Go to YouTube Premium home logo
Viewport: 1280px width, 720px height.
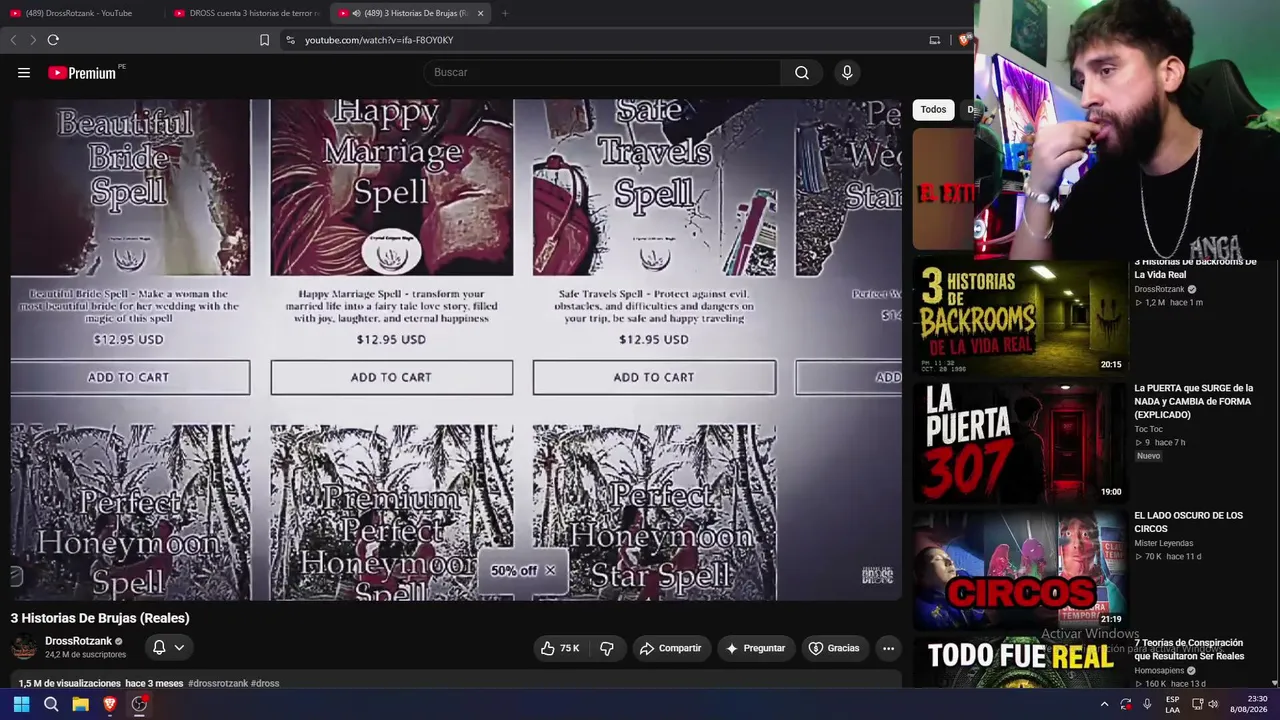click(x=82, y=73)
